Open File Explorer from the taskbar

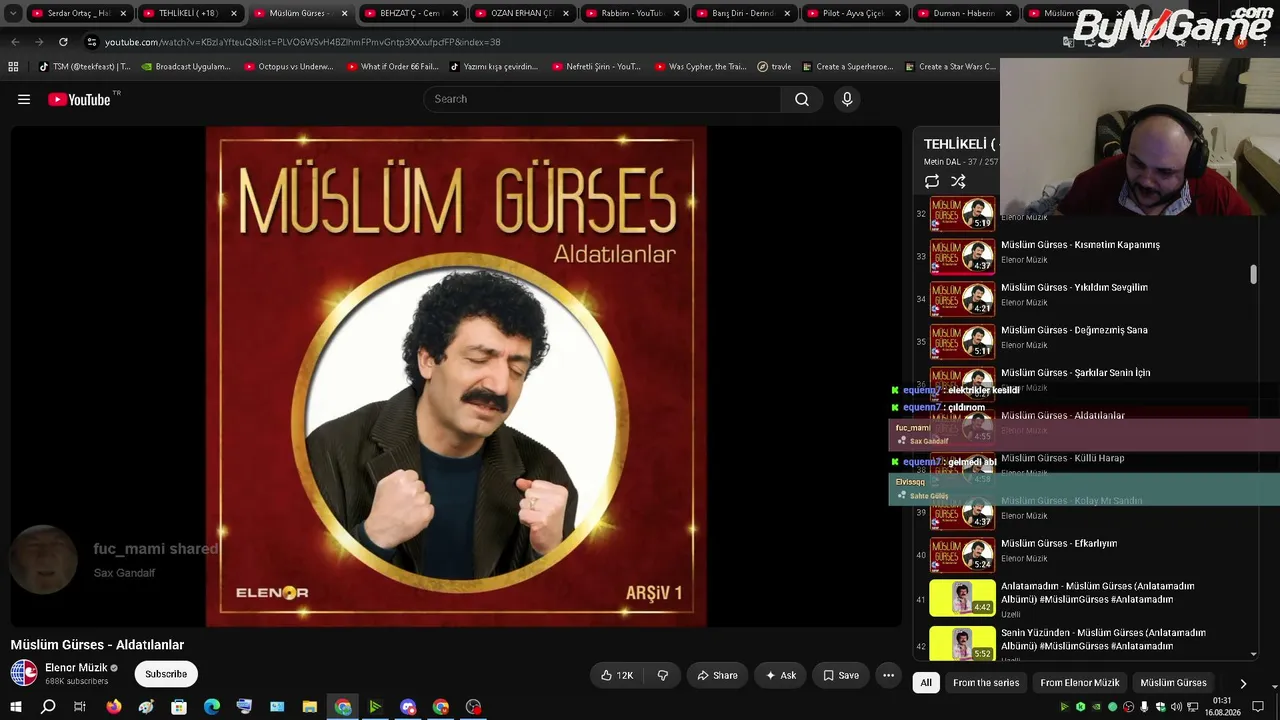[x=310, y=707]
